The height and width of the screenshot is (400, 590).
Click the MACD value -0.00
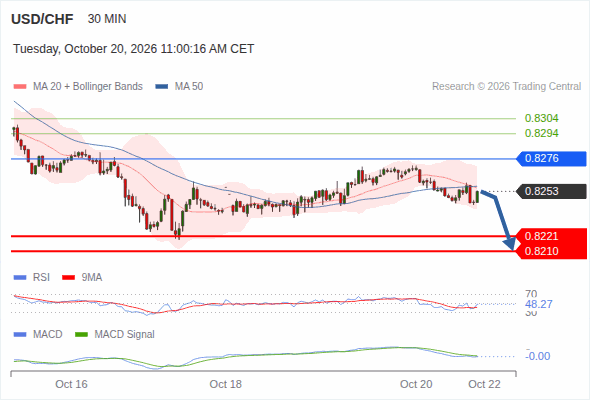(x=538, y=356)
